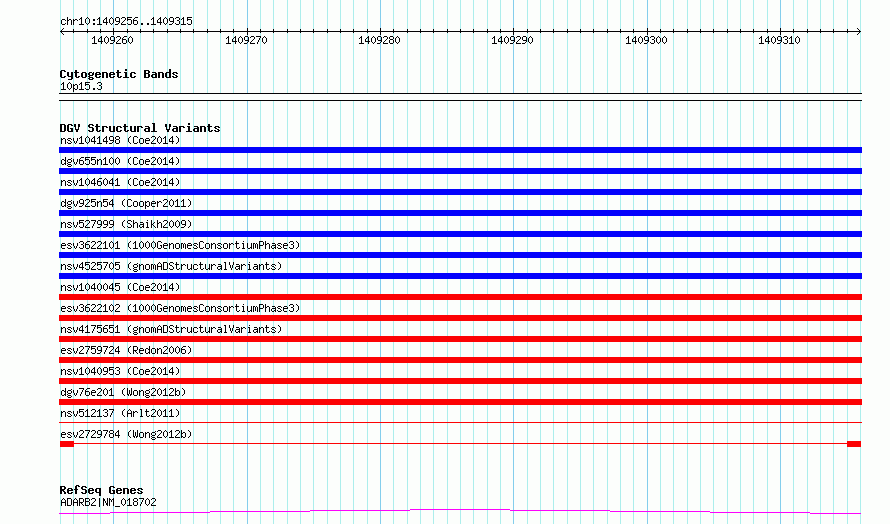Click ruler position 1409290
The height and width of the screenshot is (524, 890).
click(512, 40)
